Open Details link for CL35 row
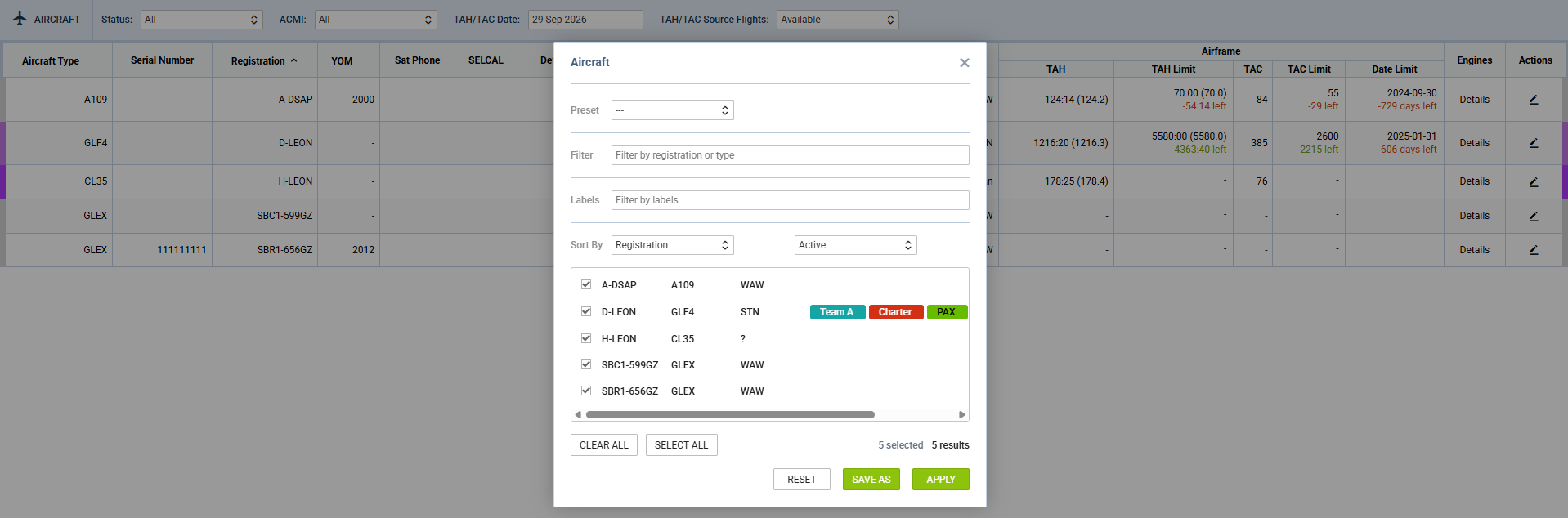Image resolution: width=1568 pixels, height=518 pixels. 1475,181
